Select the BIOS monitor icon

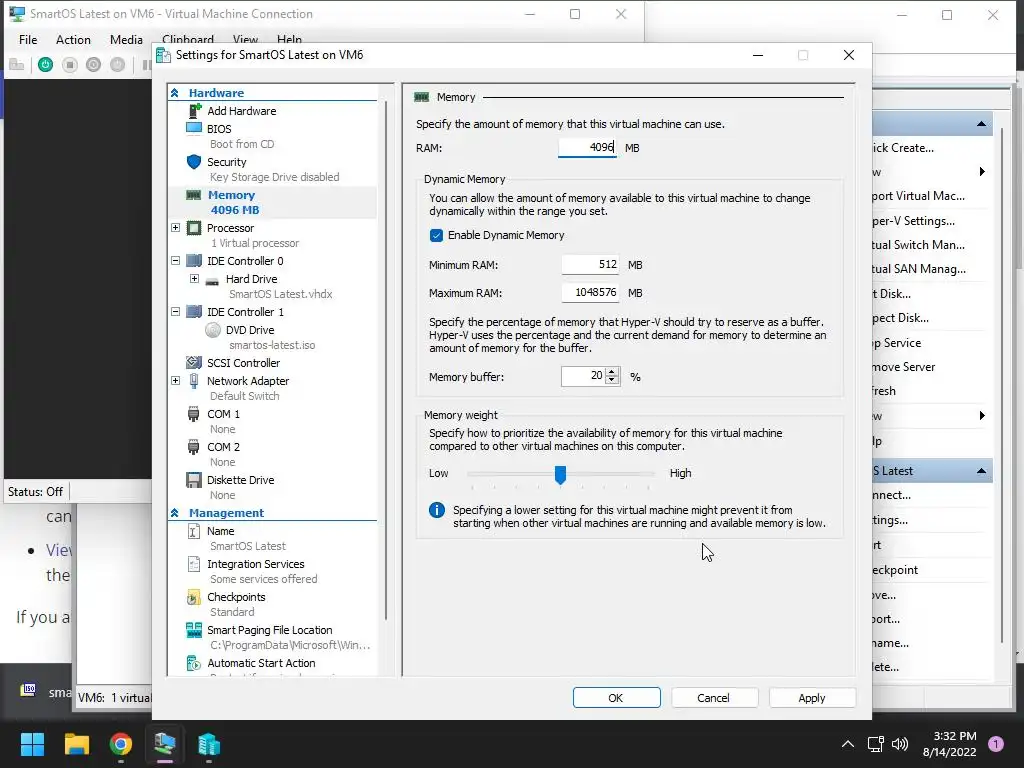click(x=194, y=128)
